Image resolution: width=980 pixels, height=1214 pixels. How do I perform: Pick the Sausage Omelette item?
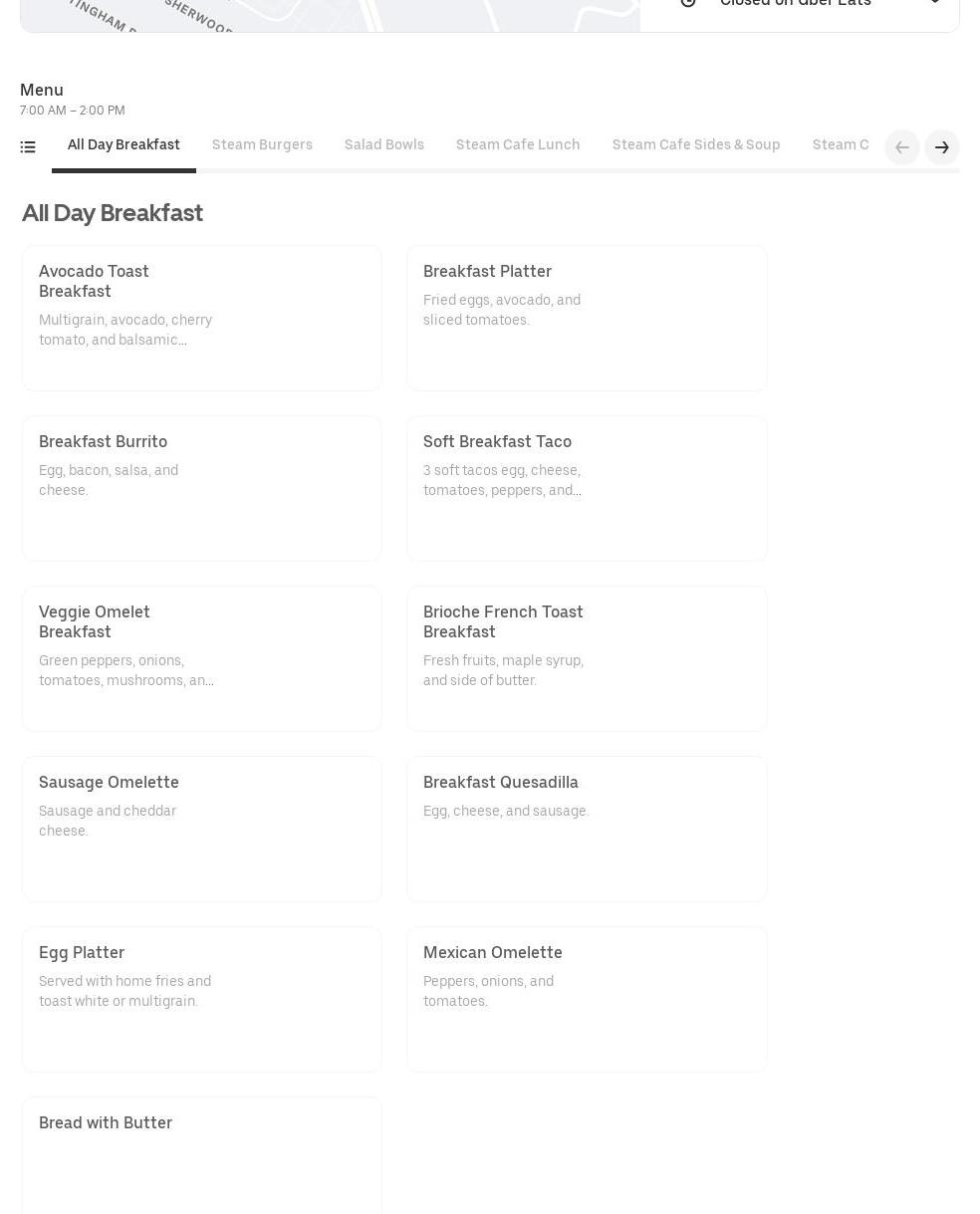[x=201, y=829]
